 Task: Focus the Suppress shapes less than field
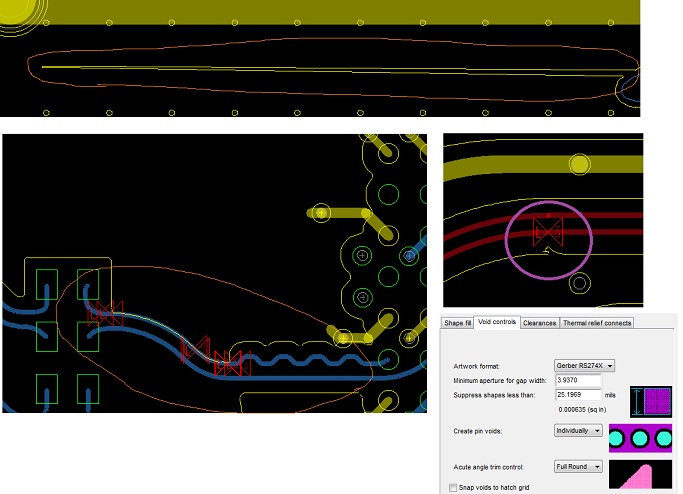pos(577,396)
